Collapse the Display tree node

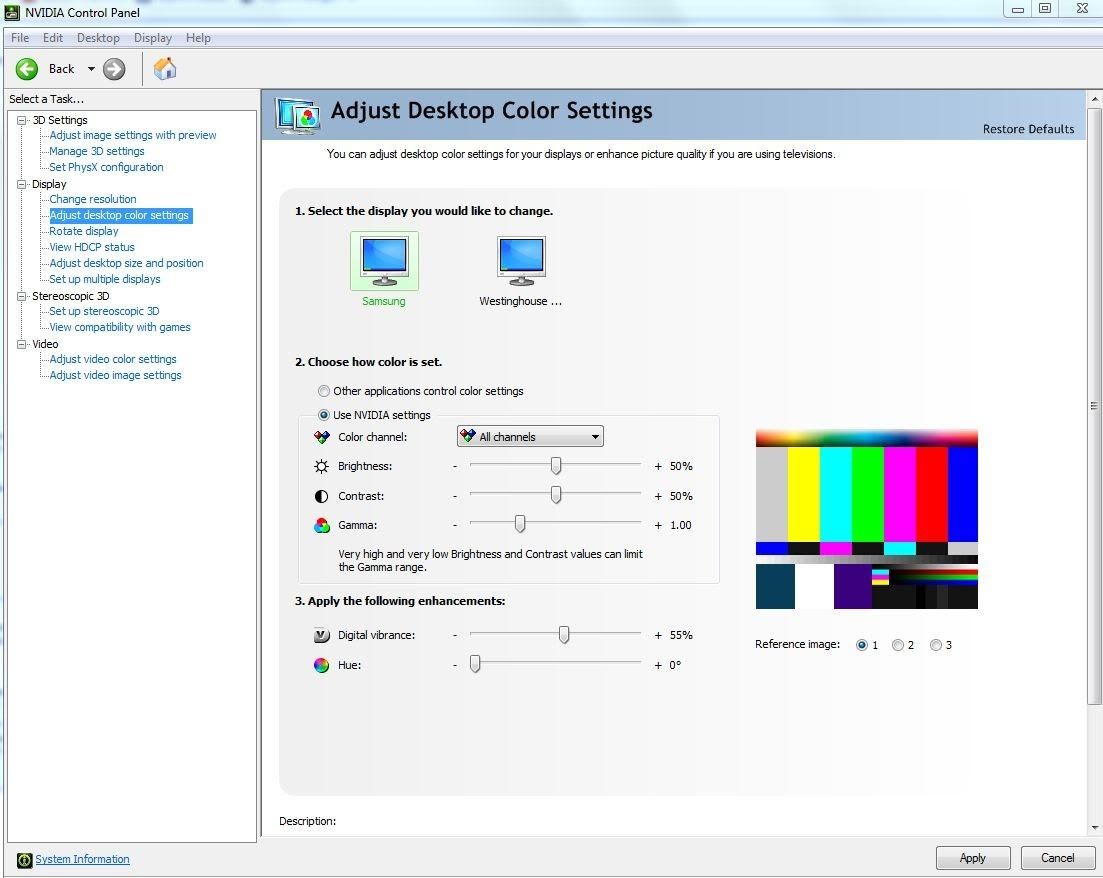[22, 184]
